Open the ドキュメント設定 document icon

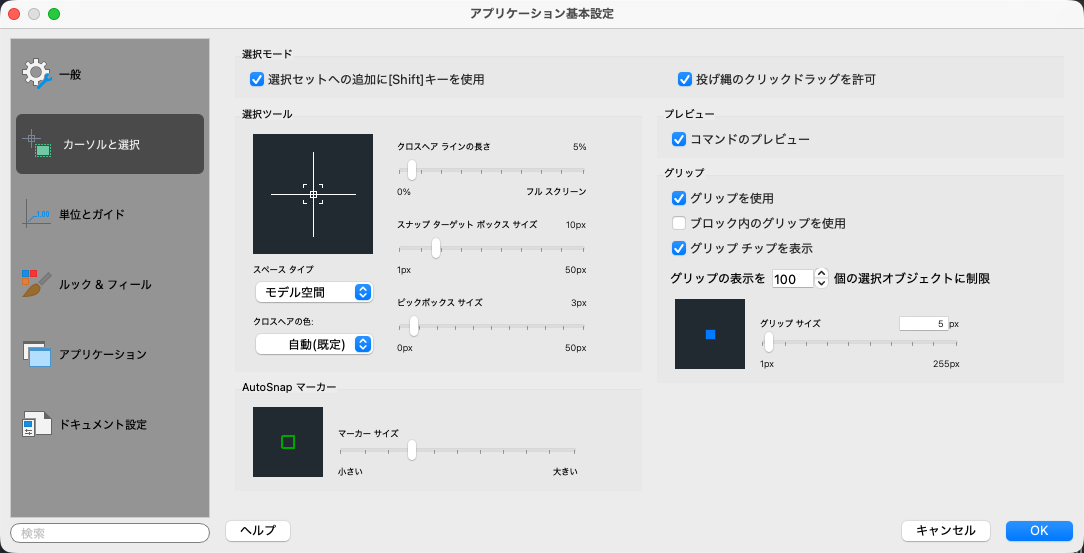37,424
